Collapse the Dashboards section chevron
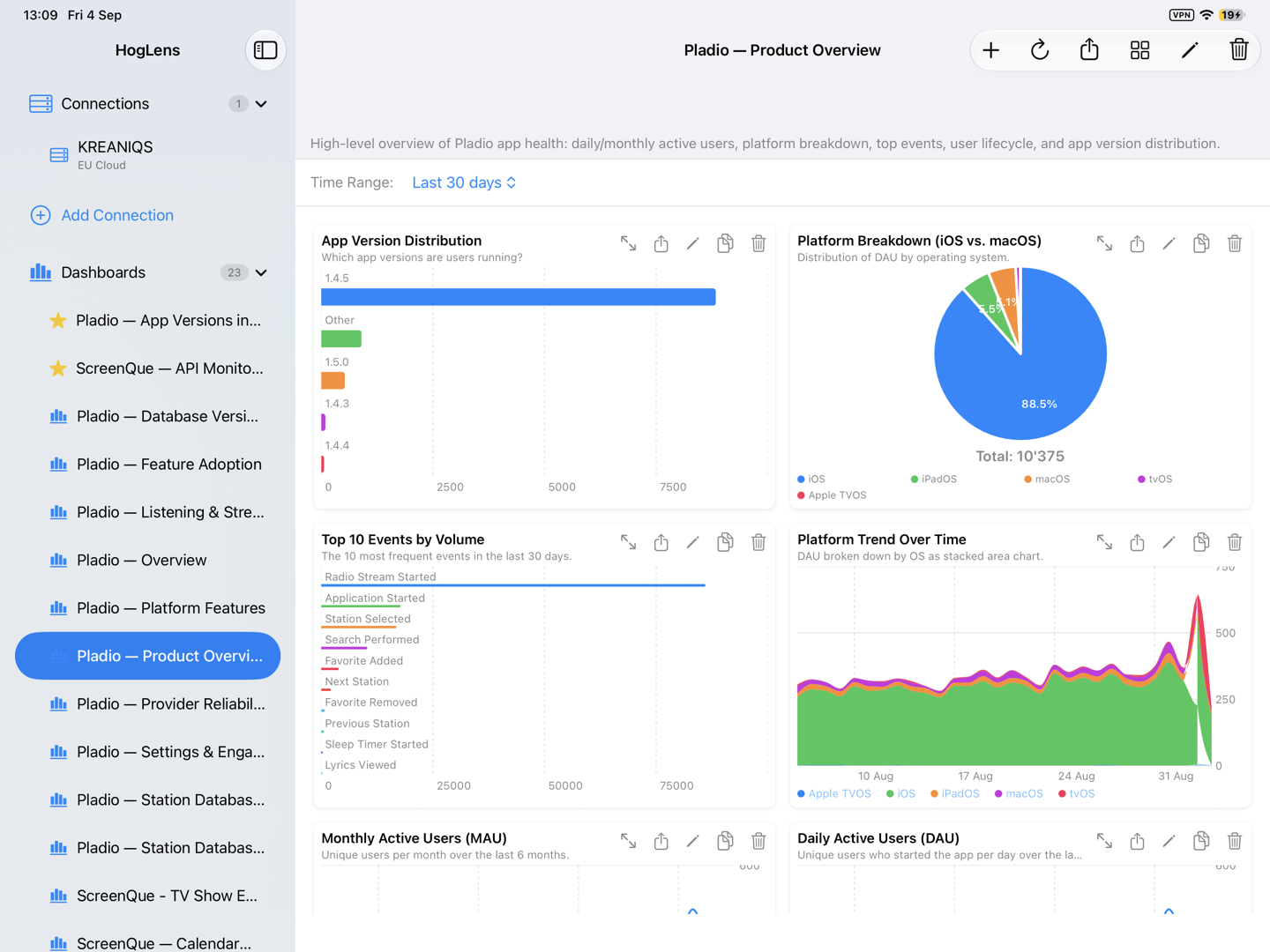Image resolution: width=1270 pixels, height=952 pixels. [261, 272]
